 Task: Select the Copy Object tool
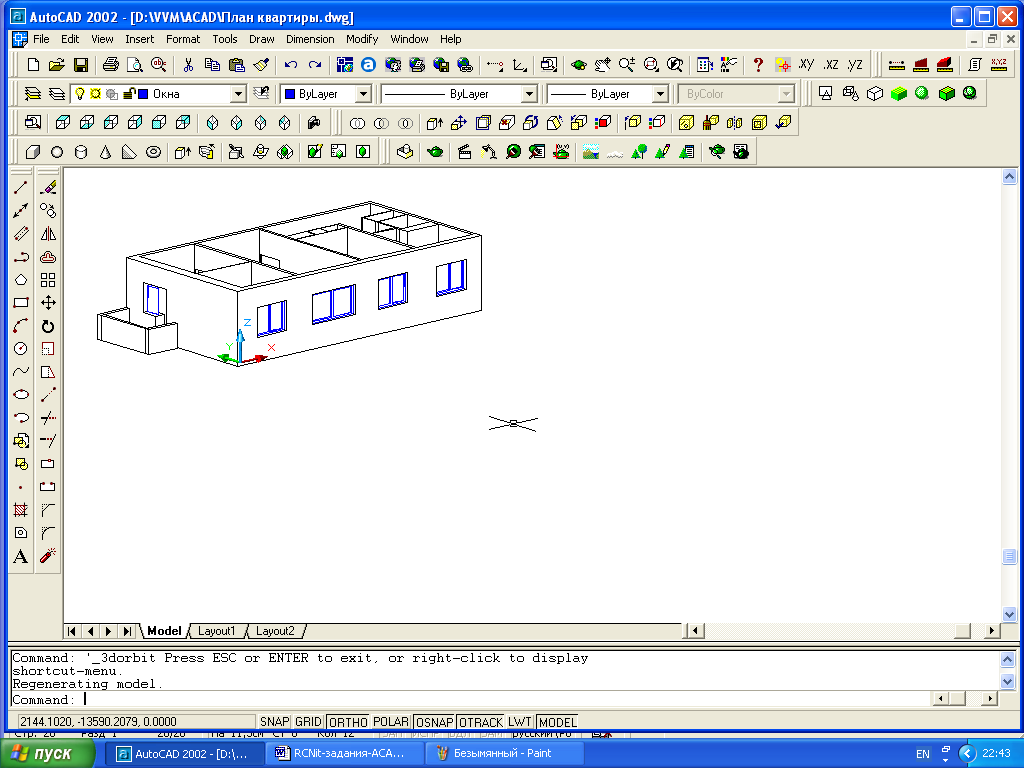[x=48, y=210]
